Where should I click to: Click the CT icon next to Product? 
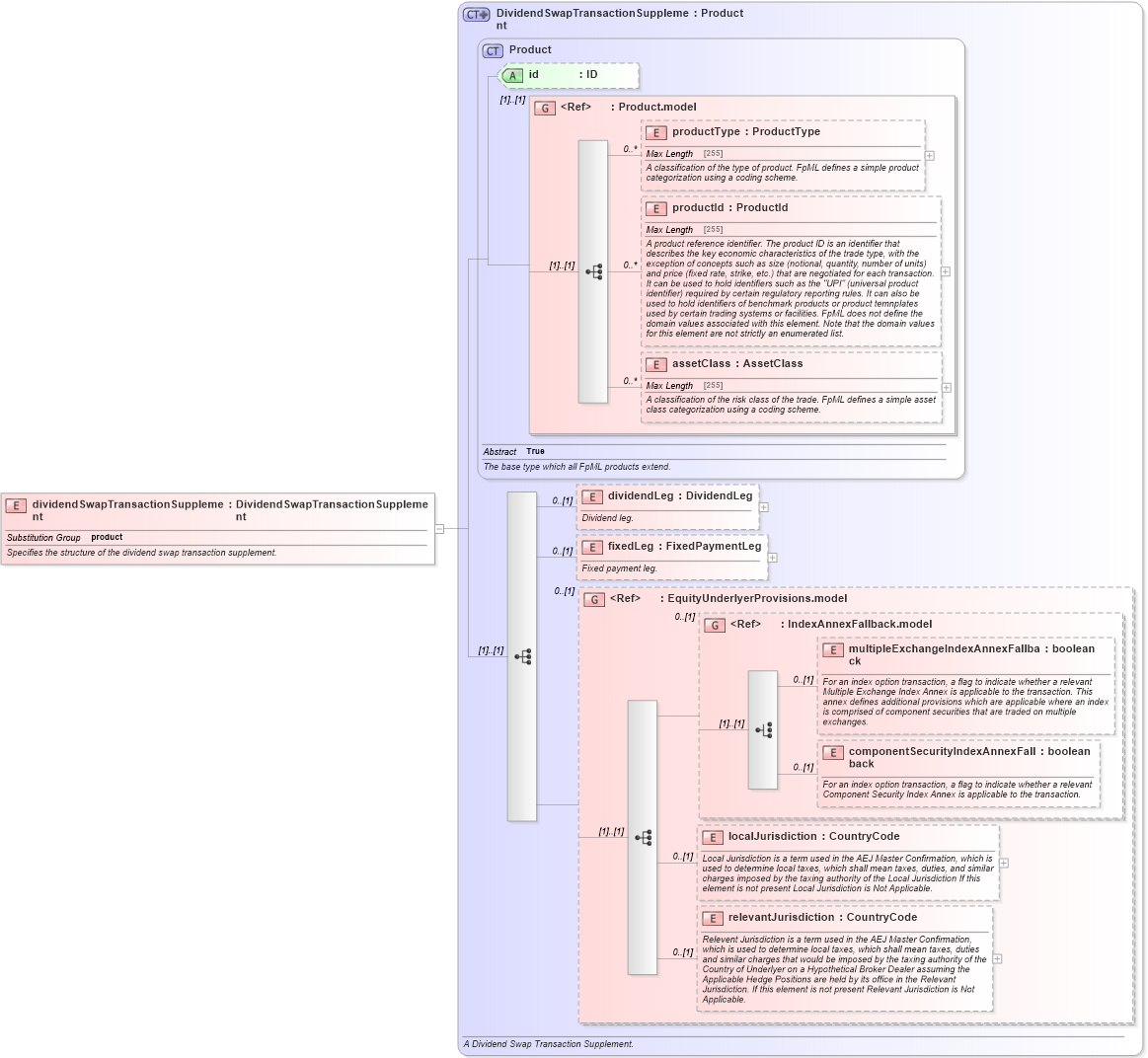[493, 50]
